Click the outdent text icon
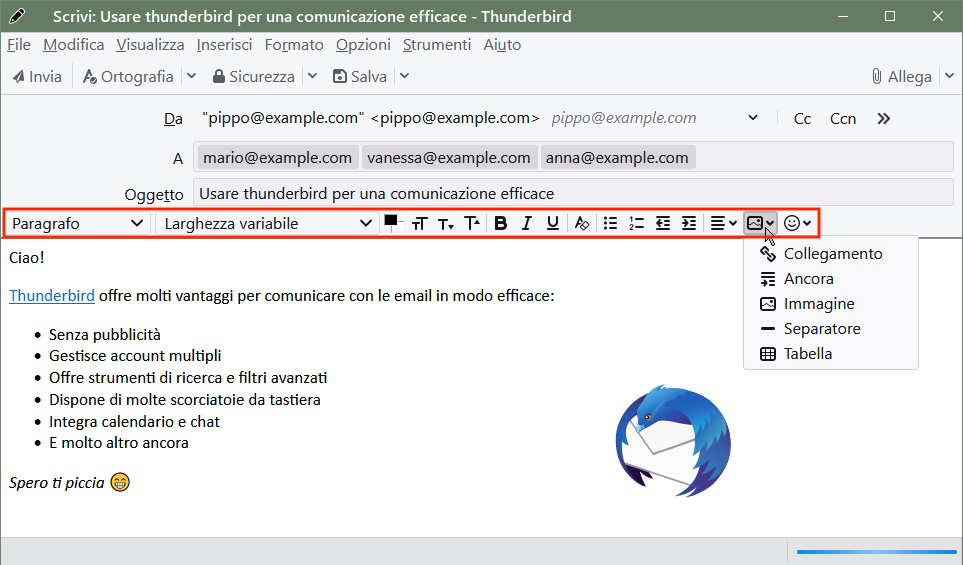The height and width of the screenshot is (565, 963). [663, 224]
